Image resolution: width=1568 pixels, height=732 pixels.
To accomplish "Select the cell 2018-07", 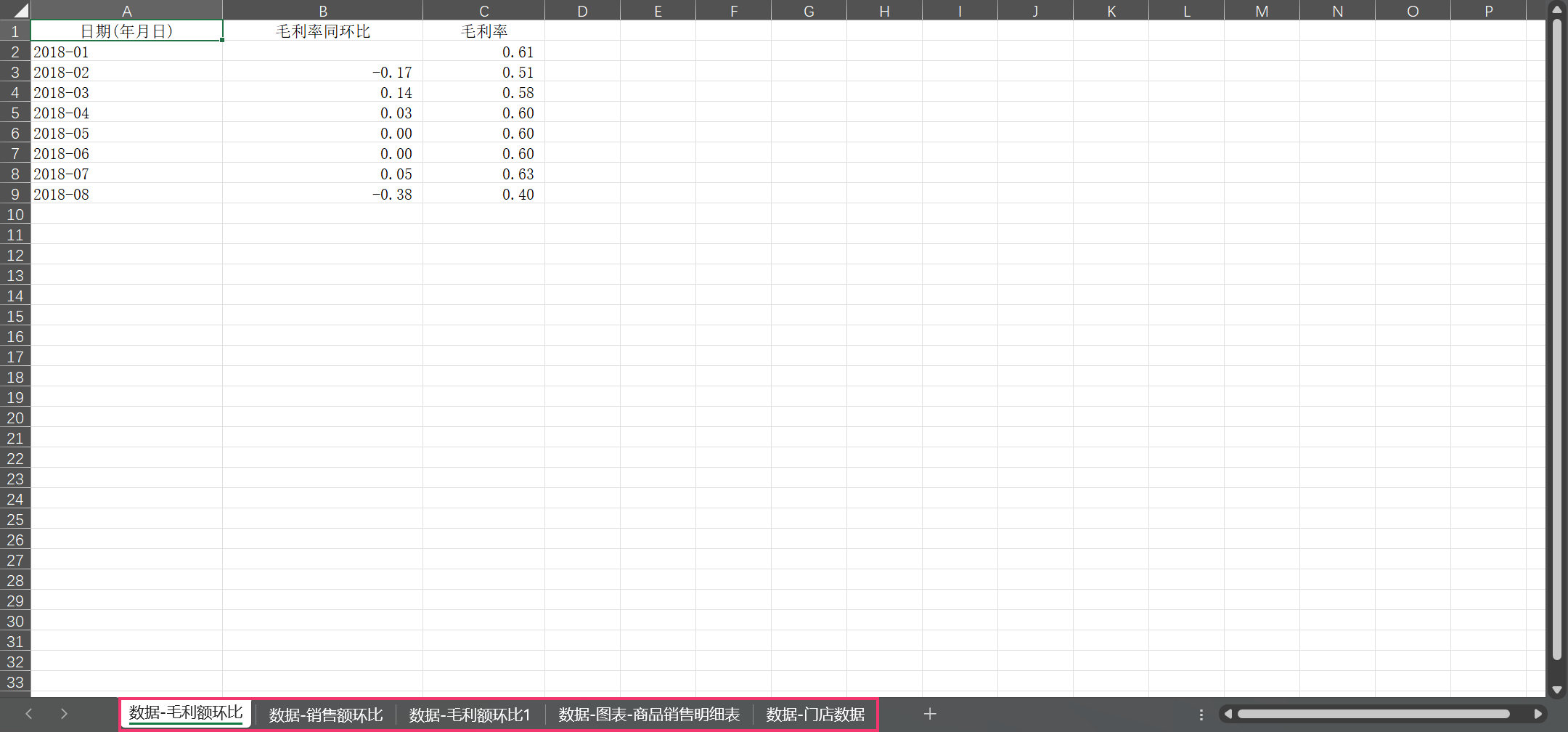I will pyautogui.click(x=126, y=174).
